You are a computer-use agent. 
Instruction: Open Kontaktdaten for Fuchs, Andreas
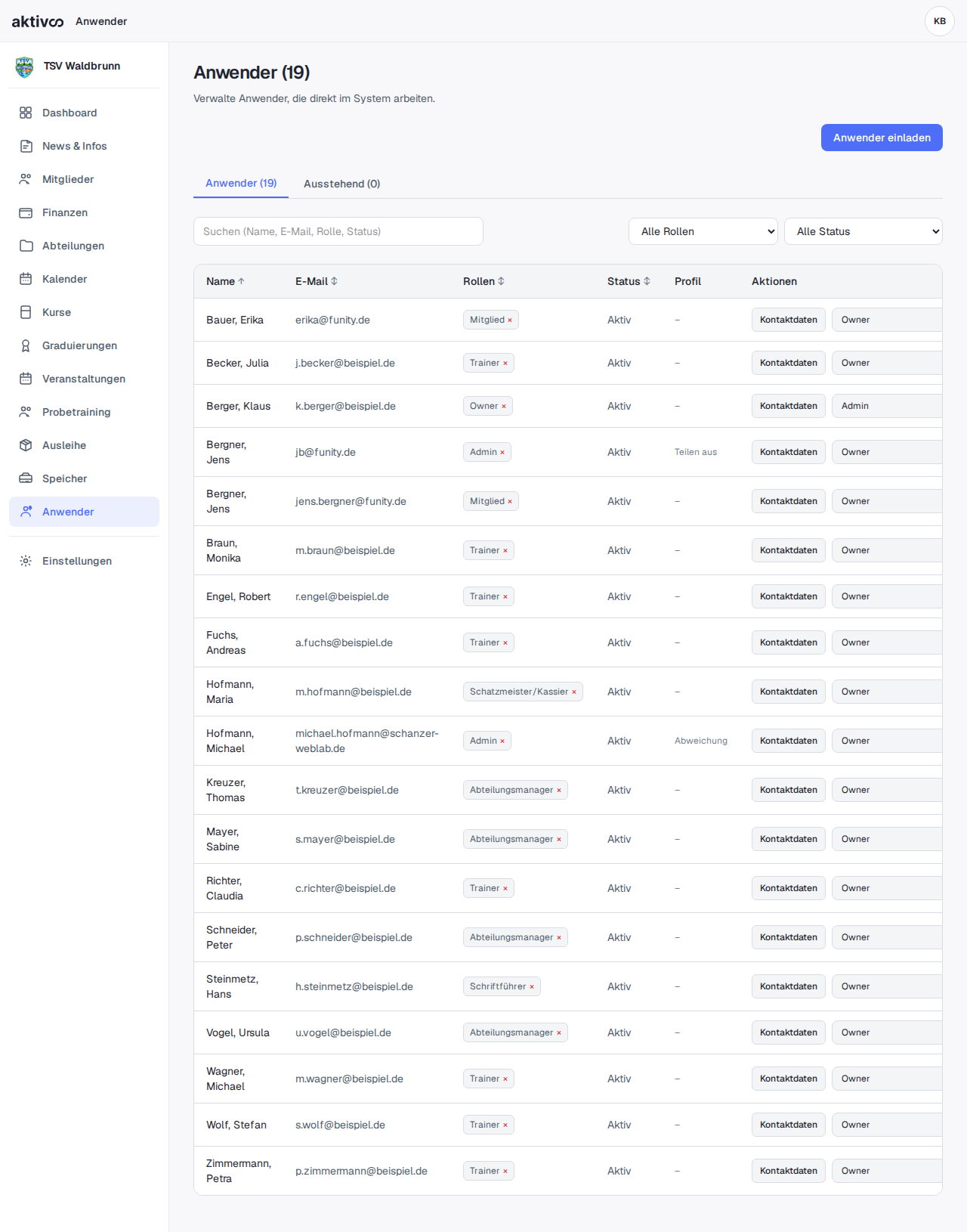click(x=789, y=642)
